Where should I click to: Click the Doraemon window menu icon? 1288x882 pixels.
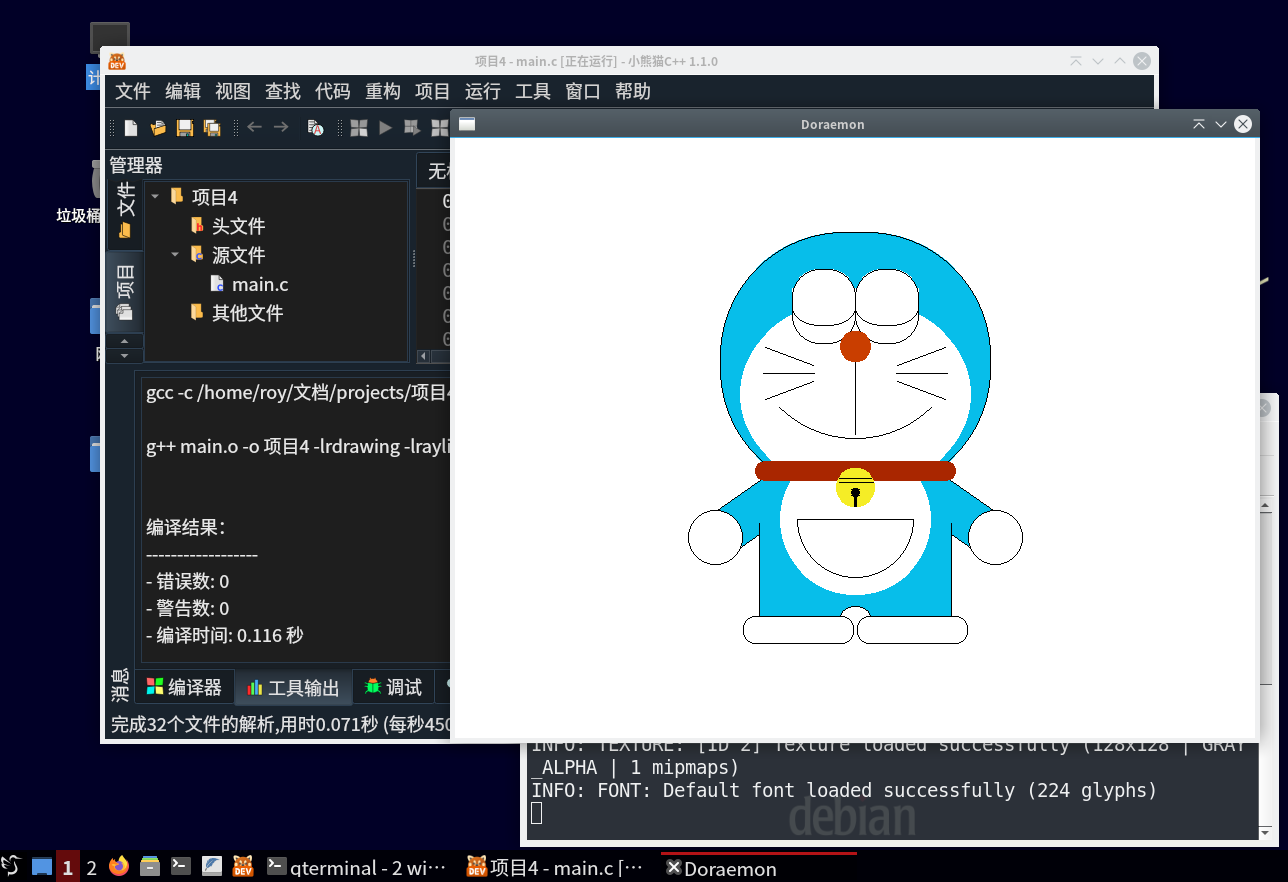pyautogui.click(x=467, y=124)
